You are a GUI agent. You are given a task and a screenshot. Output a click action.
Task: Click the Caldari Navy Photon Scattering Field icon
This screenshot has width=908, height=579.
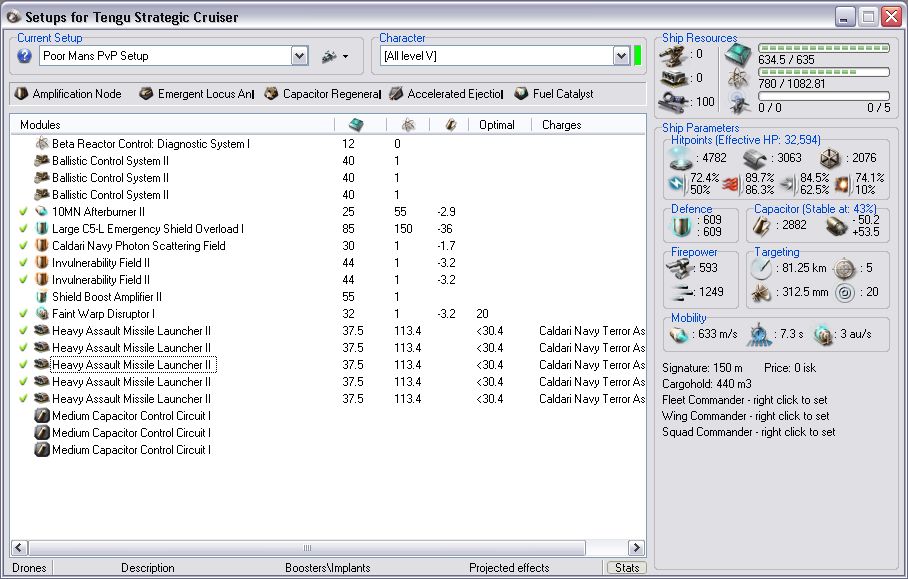coord(42,245)
